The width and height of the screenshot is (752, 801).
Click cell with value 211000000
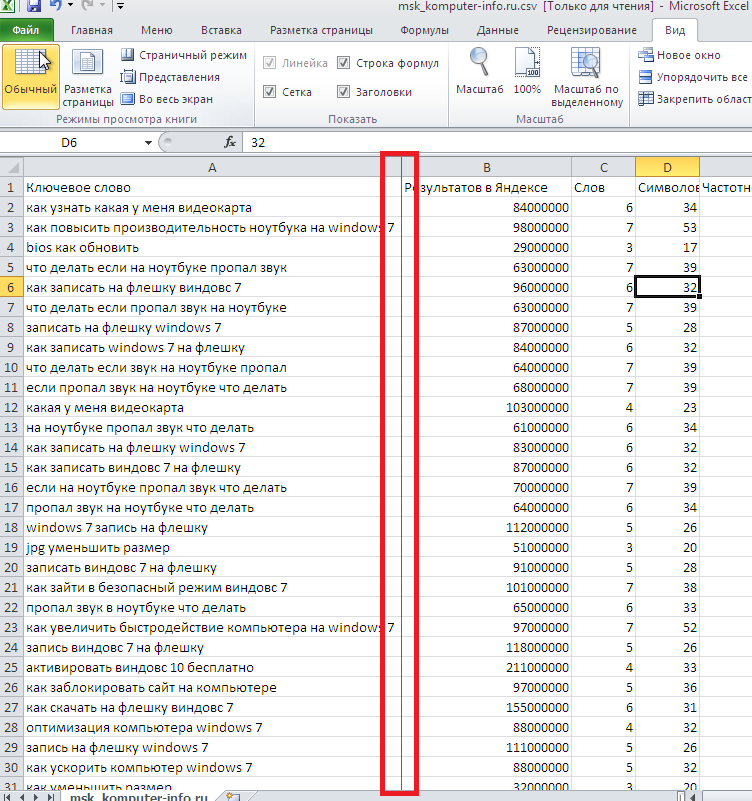pos(487,668)
